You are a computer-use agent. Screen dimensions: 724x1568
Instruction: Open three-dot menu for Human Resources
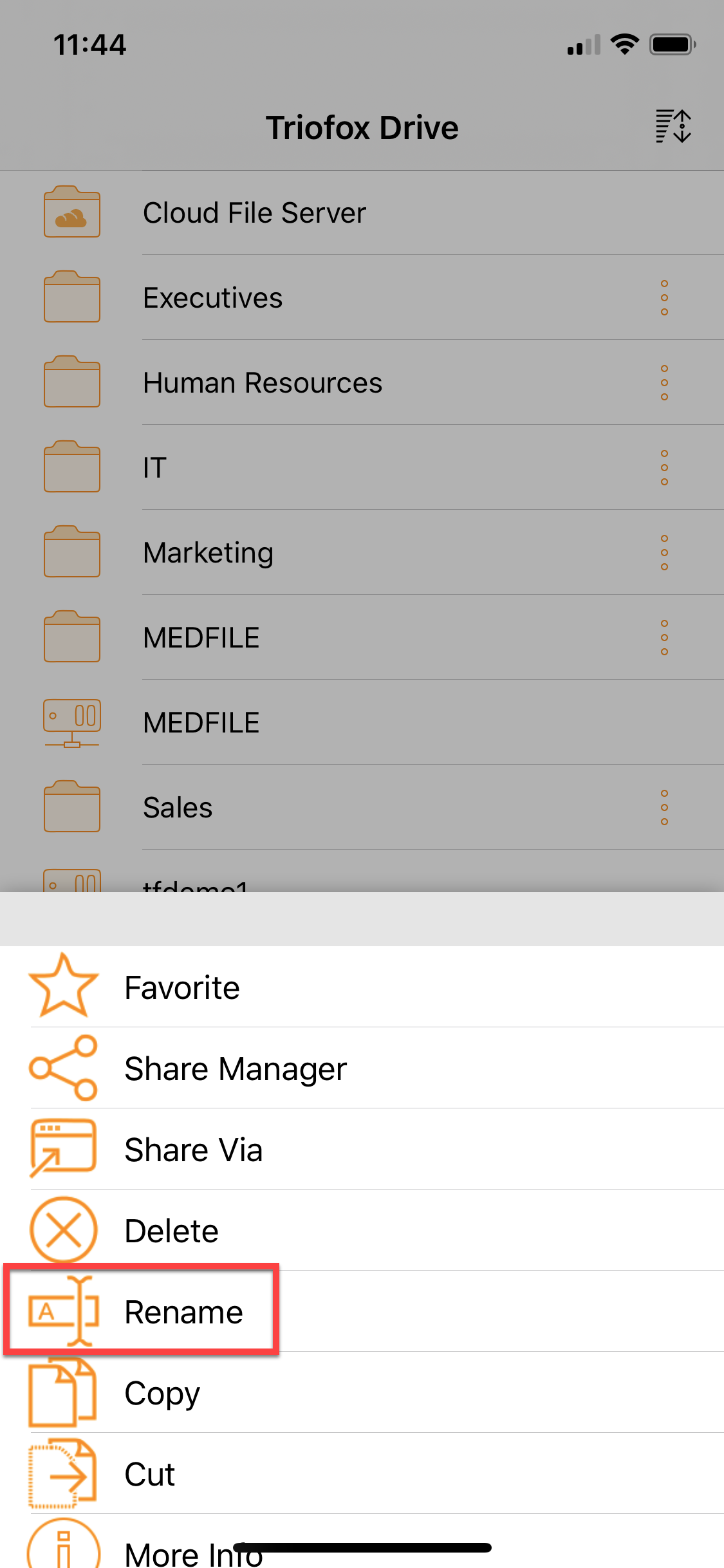point(664,382)
